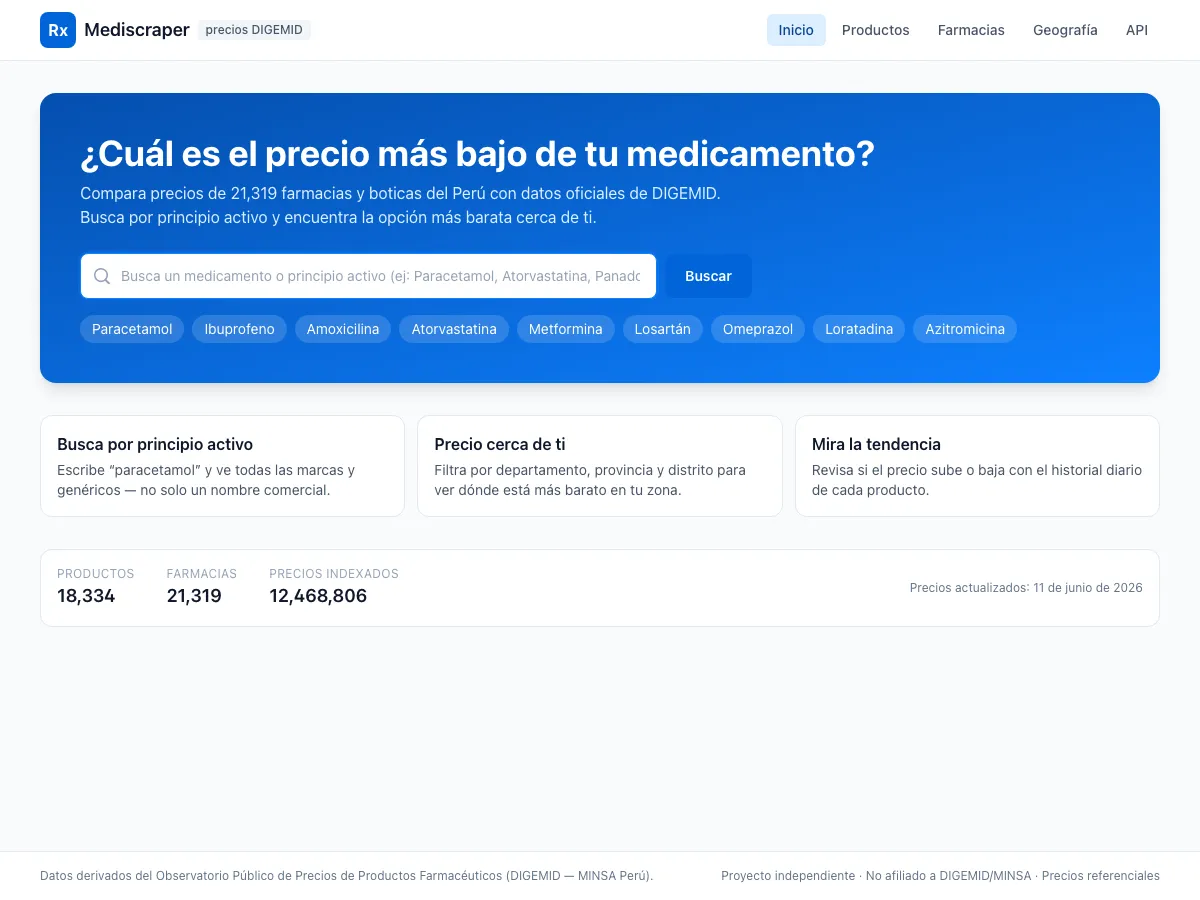
Task: Choose the Losartán chip
Action: pyautogui.click(x=663, y=329)
